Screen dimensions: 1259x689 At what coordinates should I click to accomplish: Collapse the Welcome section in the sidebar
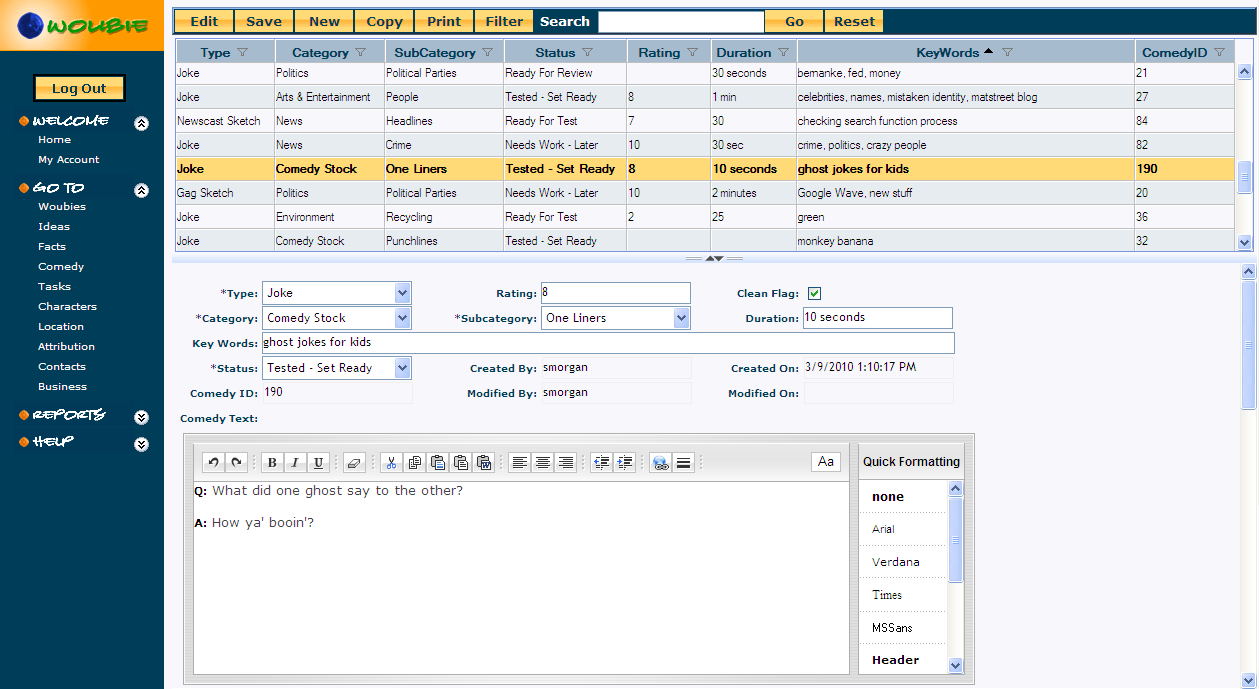tap(142, 123)
